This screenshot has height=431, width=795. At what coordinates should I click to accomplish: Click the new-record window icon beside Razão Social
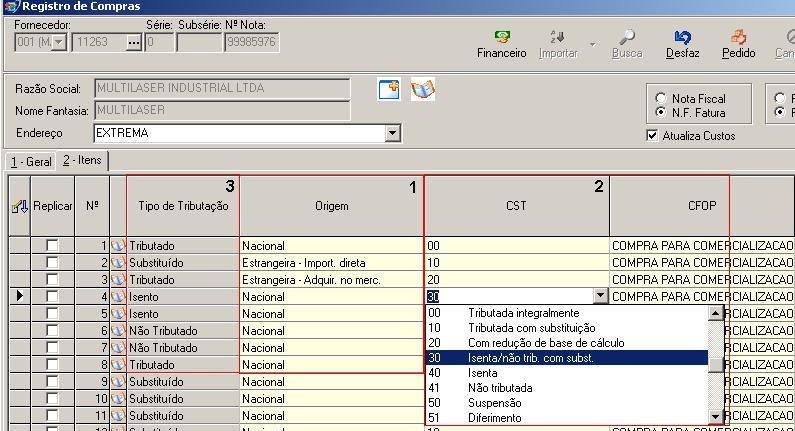coord(389,89)
